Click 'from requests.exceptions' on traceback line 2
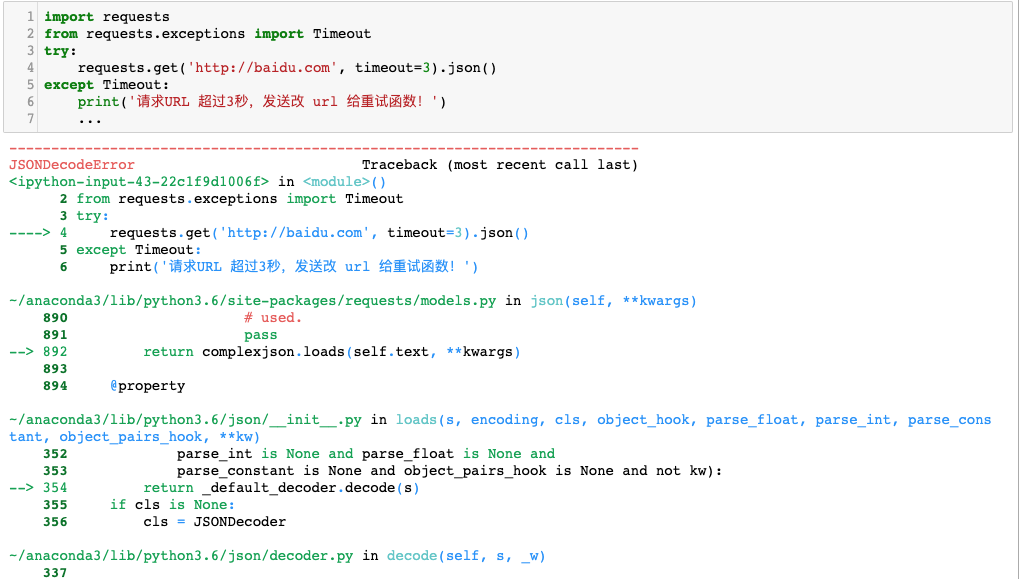Screen dimensions: 1019x579 coord(177,199)
